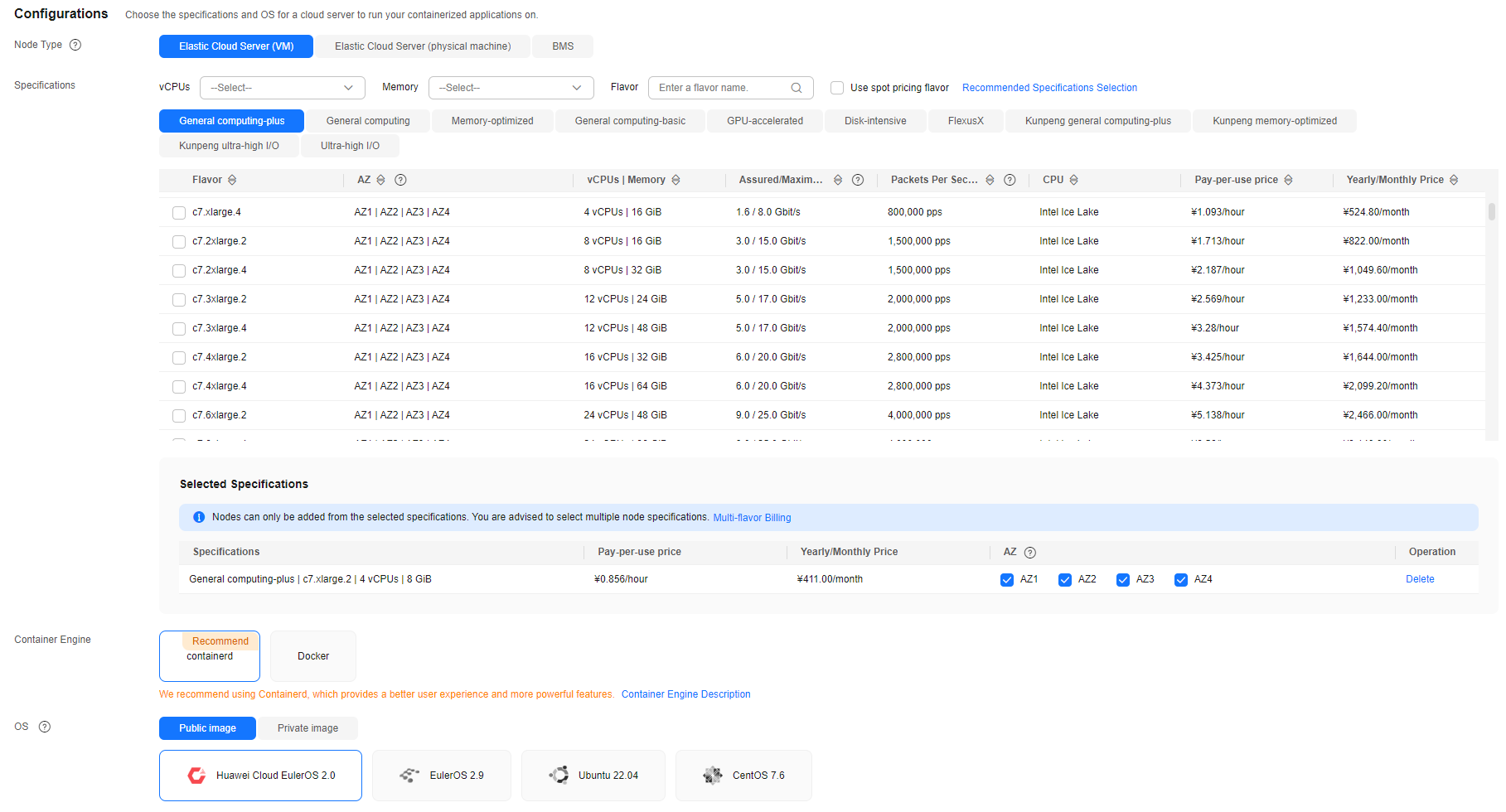Click the info icon in the notice banner
The image size is (1506, 812).
point(199,517)
